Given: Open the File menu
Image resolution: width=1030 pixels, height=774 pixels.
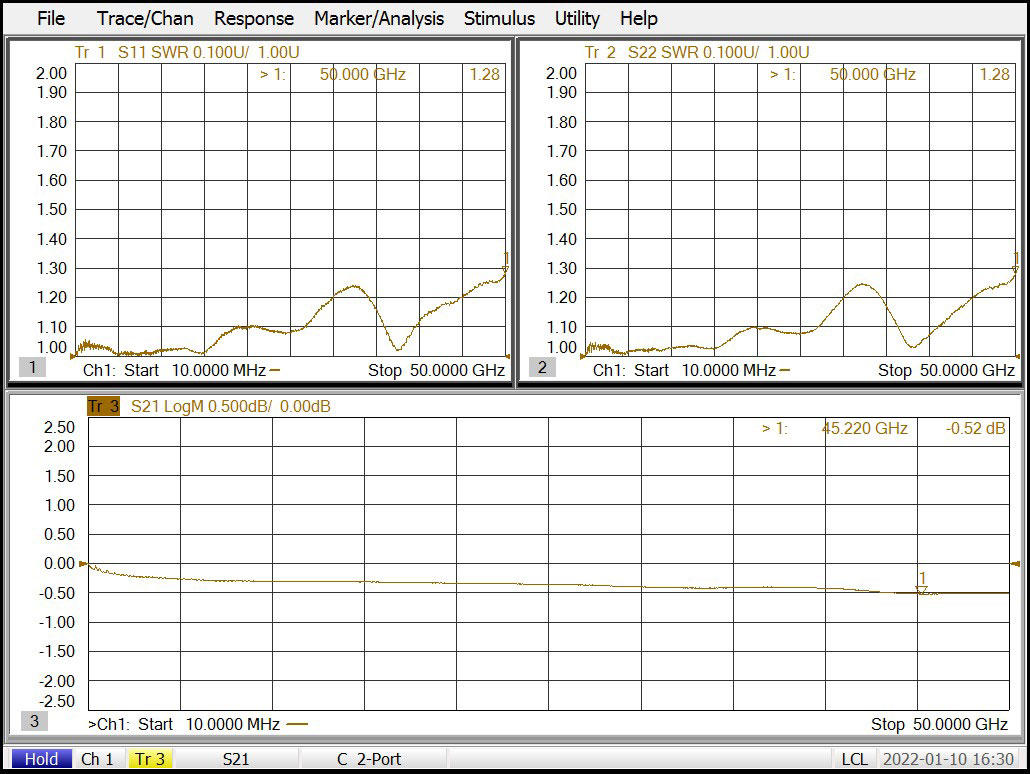Looking at the screenshot, I should pos(50,18).
